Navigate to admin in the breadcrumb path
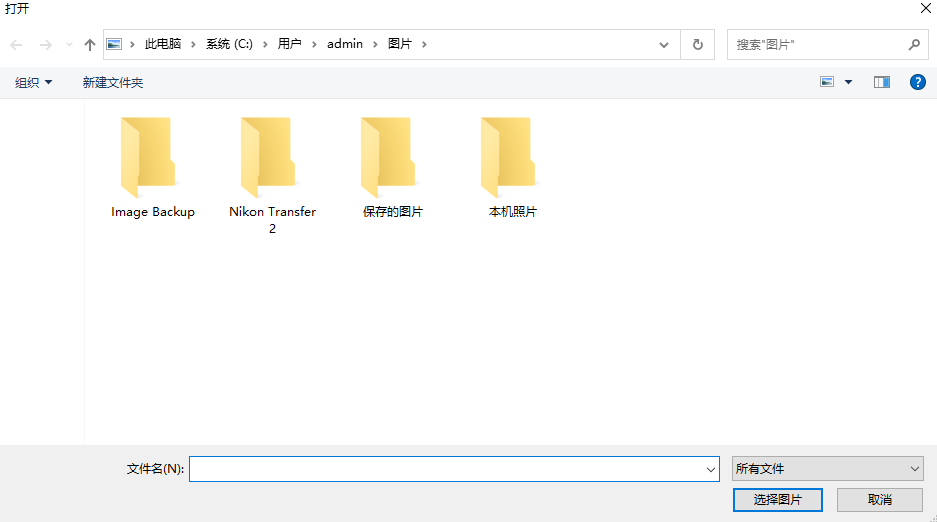The height and width of the screenshot is (522, 937). [344, 45]
